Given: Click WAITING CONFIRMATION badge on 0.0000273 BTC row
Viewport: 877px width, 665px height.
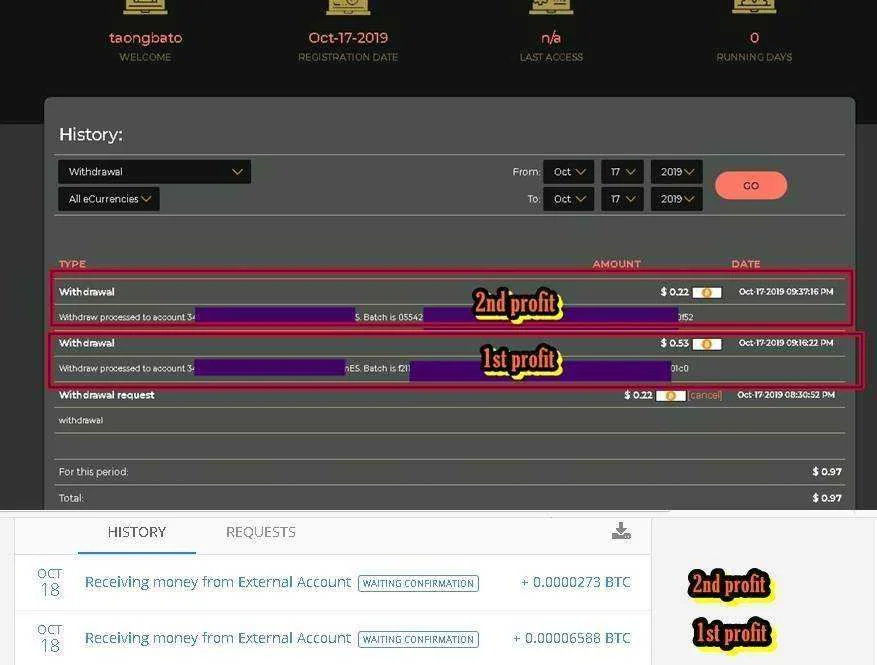Looking at the screenshot, I should 418,583.
